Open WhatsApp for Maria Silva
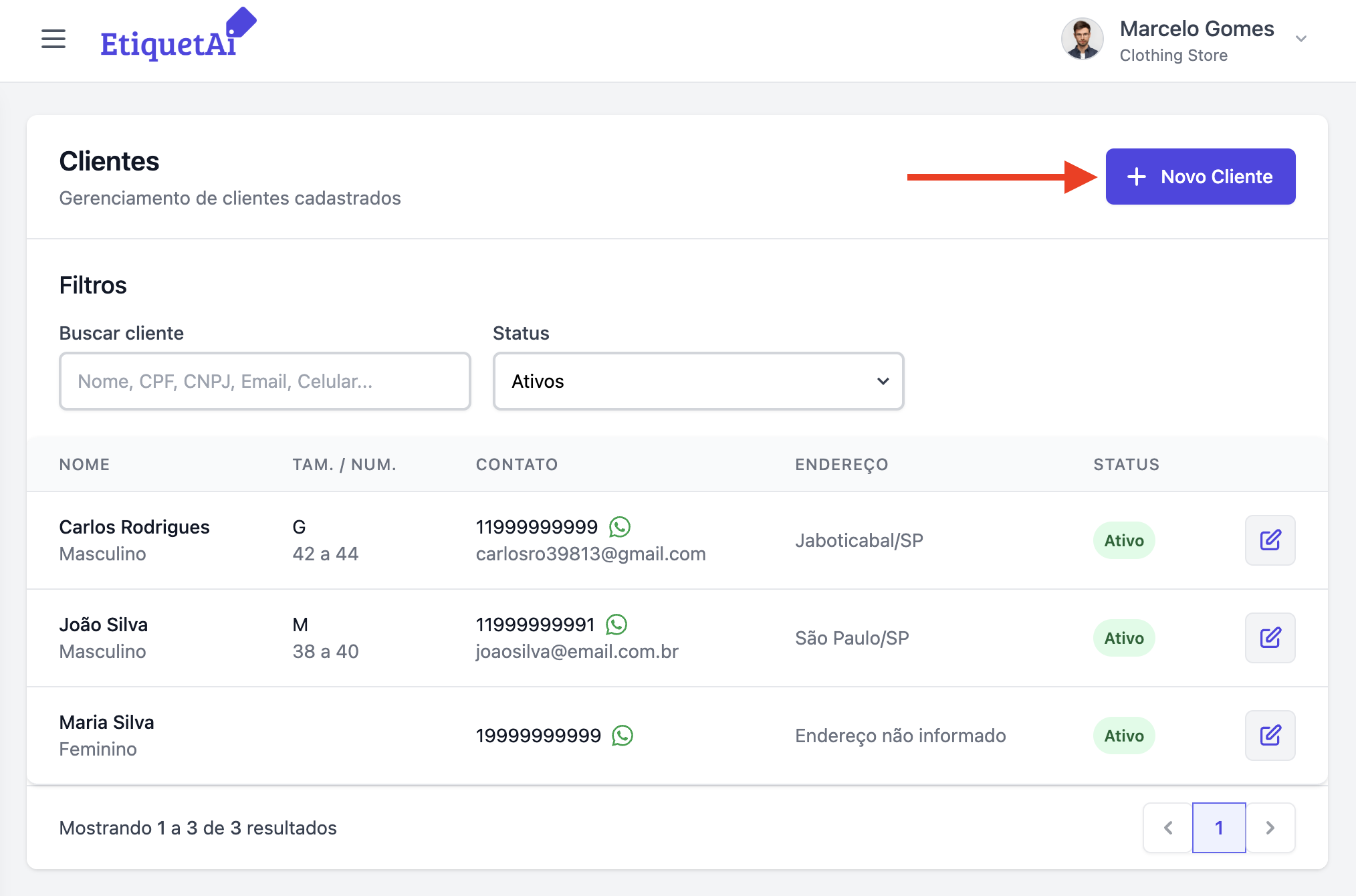Viewport: 1356px width, 896px height. pos(623,736)
